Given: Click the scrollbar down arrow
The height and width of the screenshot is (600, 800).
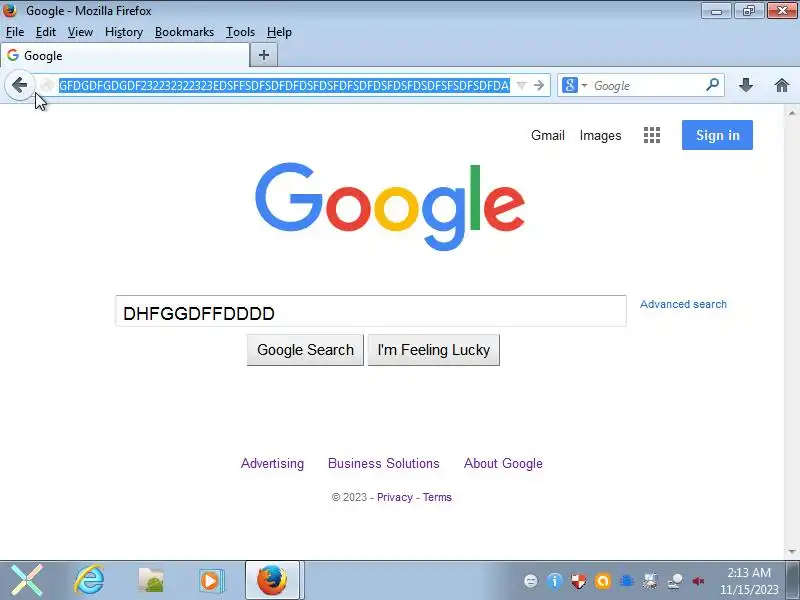Looking at the screenshot, I should (792, 552).
